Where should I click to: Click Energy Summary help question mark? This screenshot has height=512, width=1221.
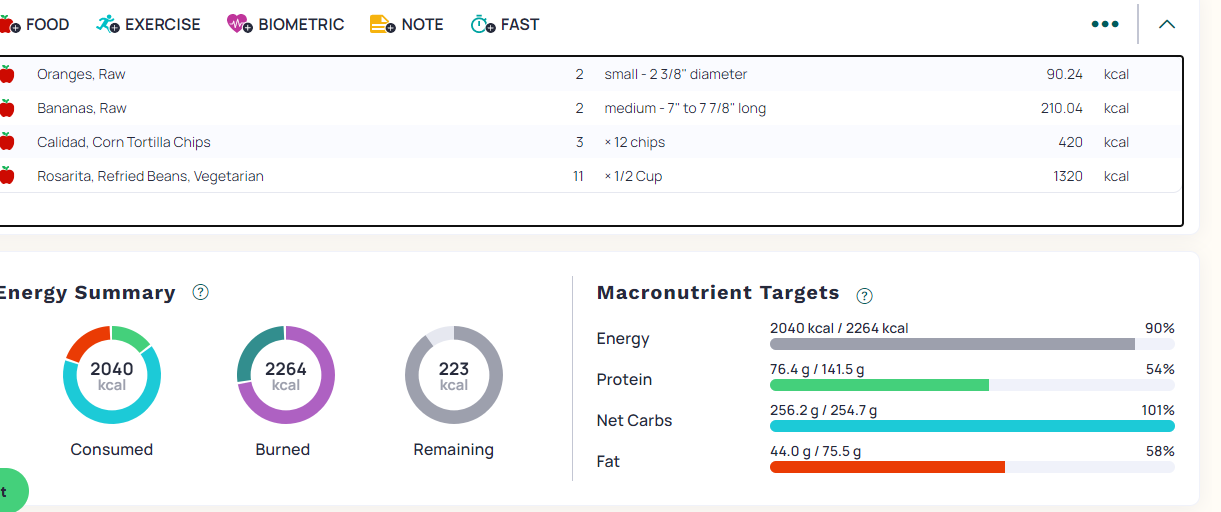pyautogui.click(x=200, y=292)
